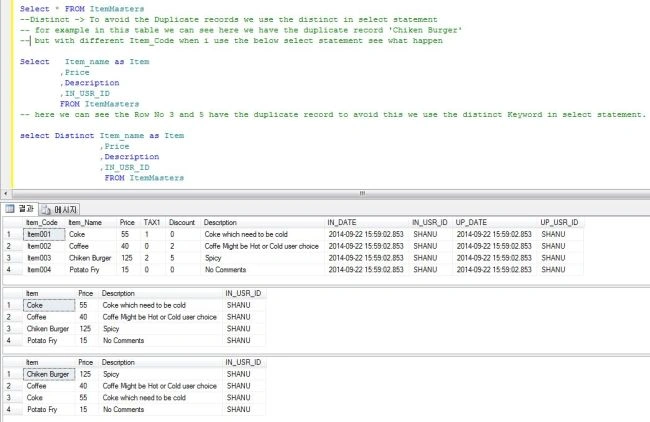The width and height of the screenshot is (650, 422).
Task: Click the Discount column header
Action: pos(183,223)
